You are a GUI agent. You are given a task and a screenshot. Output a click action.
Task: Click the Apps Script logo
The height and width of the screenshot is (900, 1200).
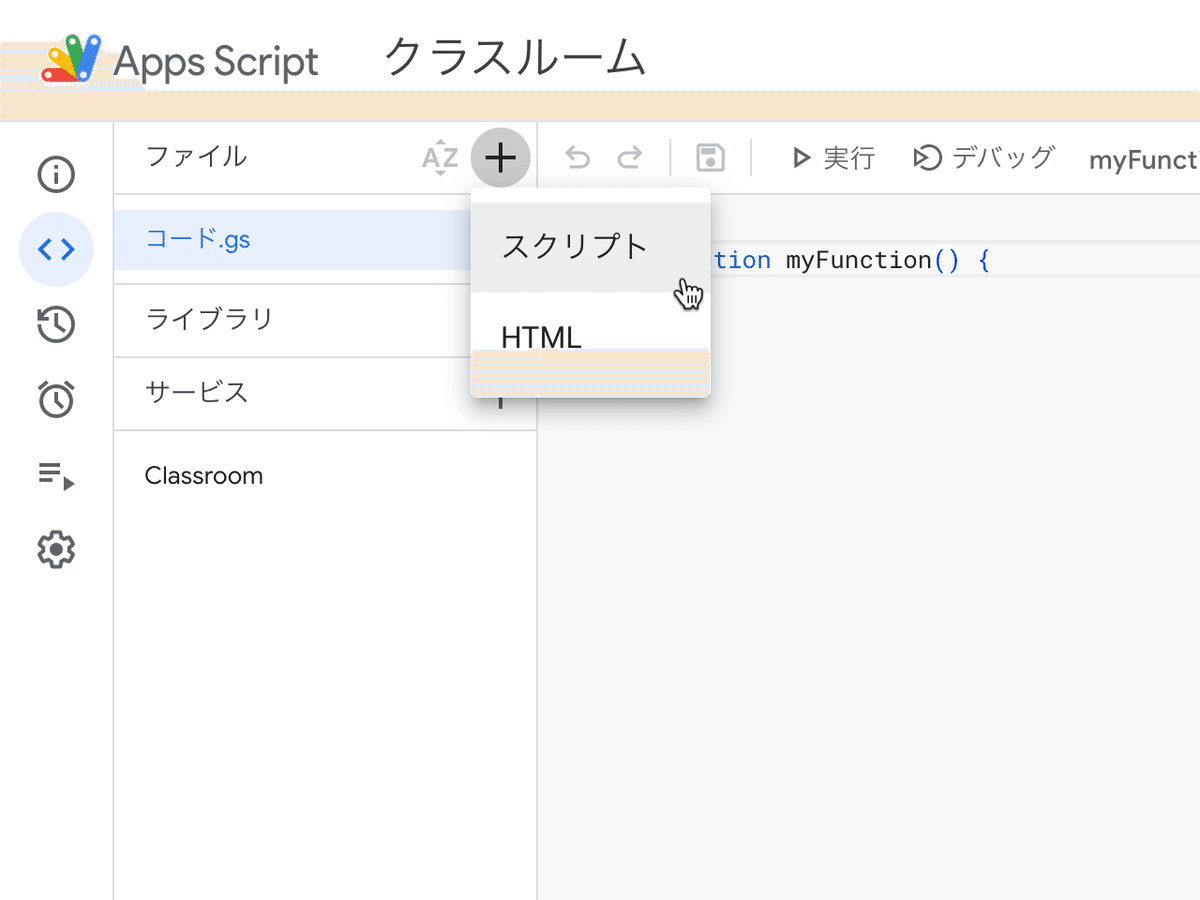coord(72,61)
